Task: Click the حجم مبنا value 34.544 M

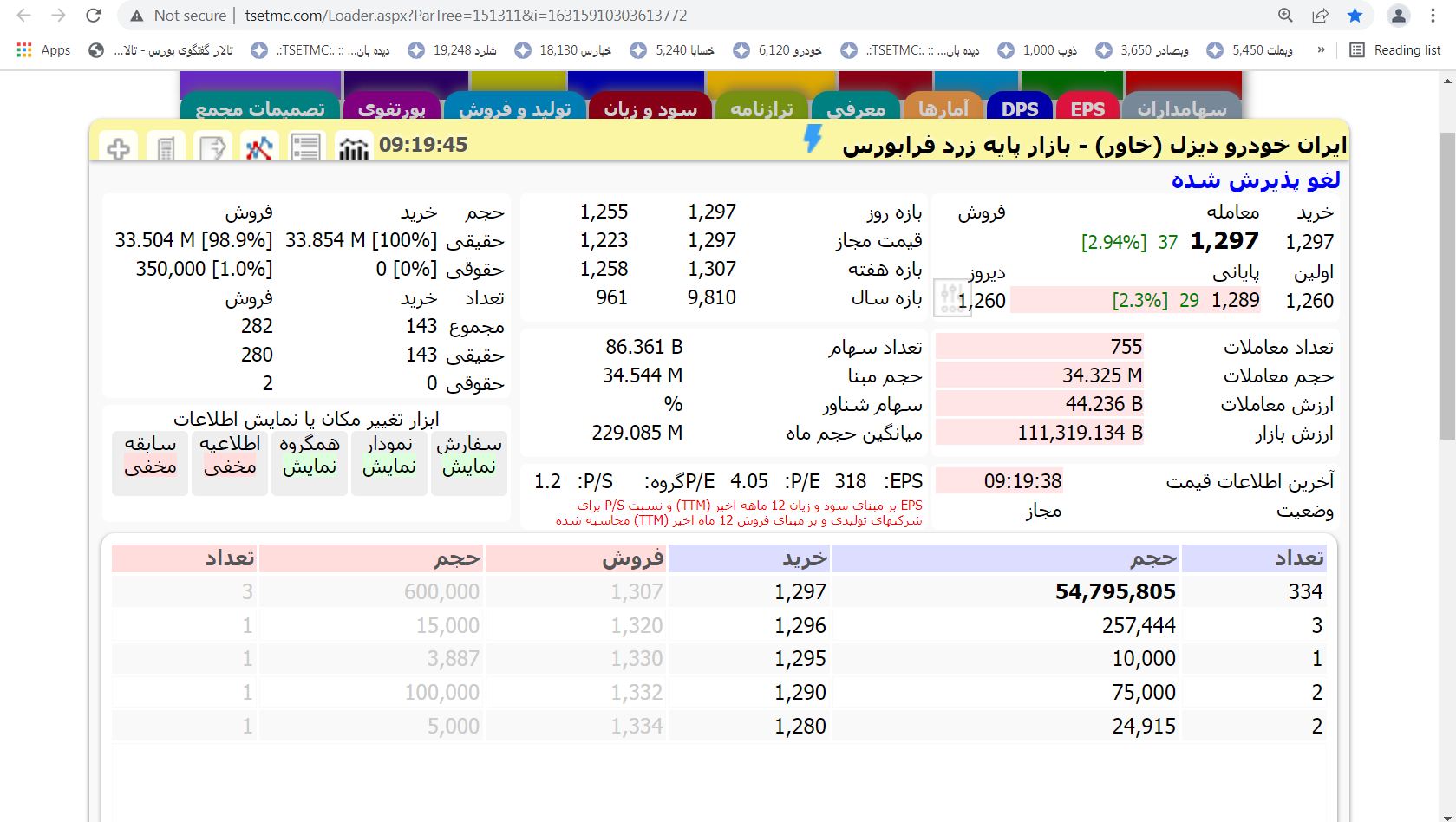Action: (x=643, y=375)
